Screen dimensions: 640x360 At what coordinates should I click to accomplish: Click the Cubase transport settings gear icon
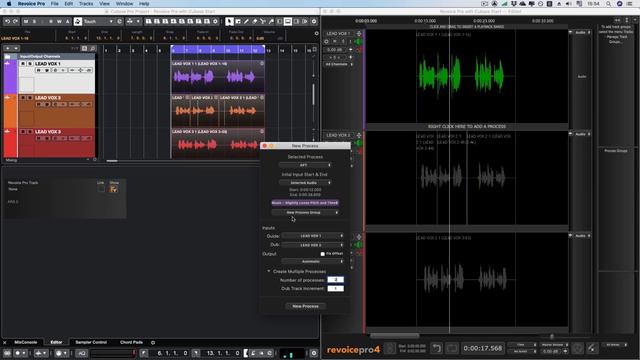pos(314,353)
